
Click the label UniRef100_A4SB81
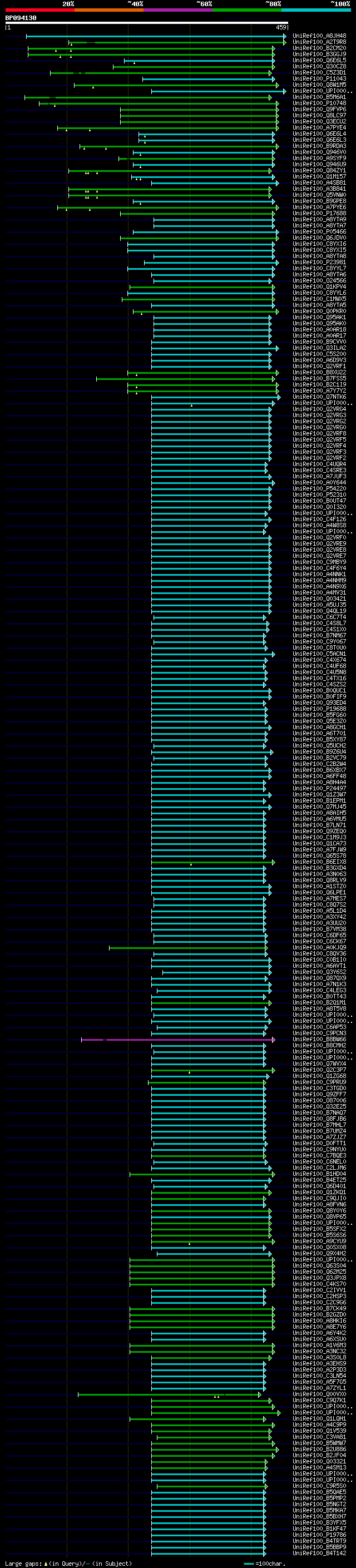[x=319, y=182]
